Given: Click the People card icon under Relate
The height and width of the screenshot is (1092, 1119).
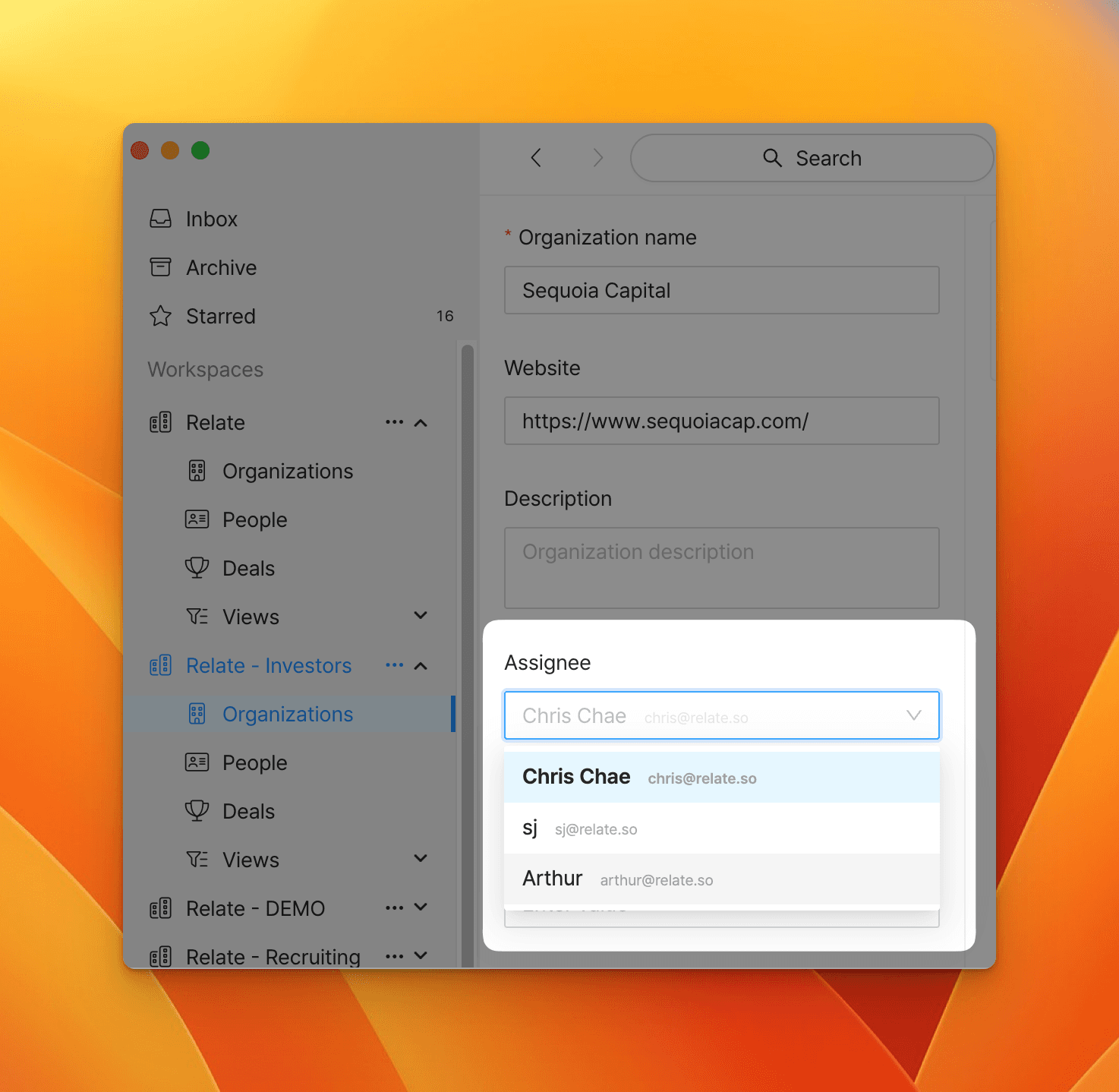Looking at the screenshot, I should pos(197,519).
